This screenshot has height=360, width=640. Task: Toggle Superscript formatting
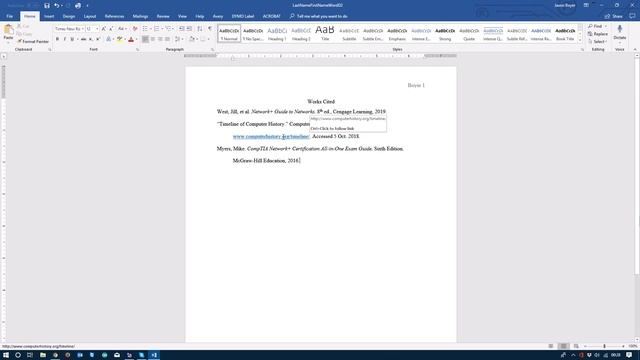pyautogui.click(x=98, y=39)
